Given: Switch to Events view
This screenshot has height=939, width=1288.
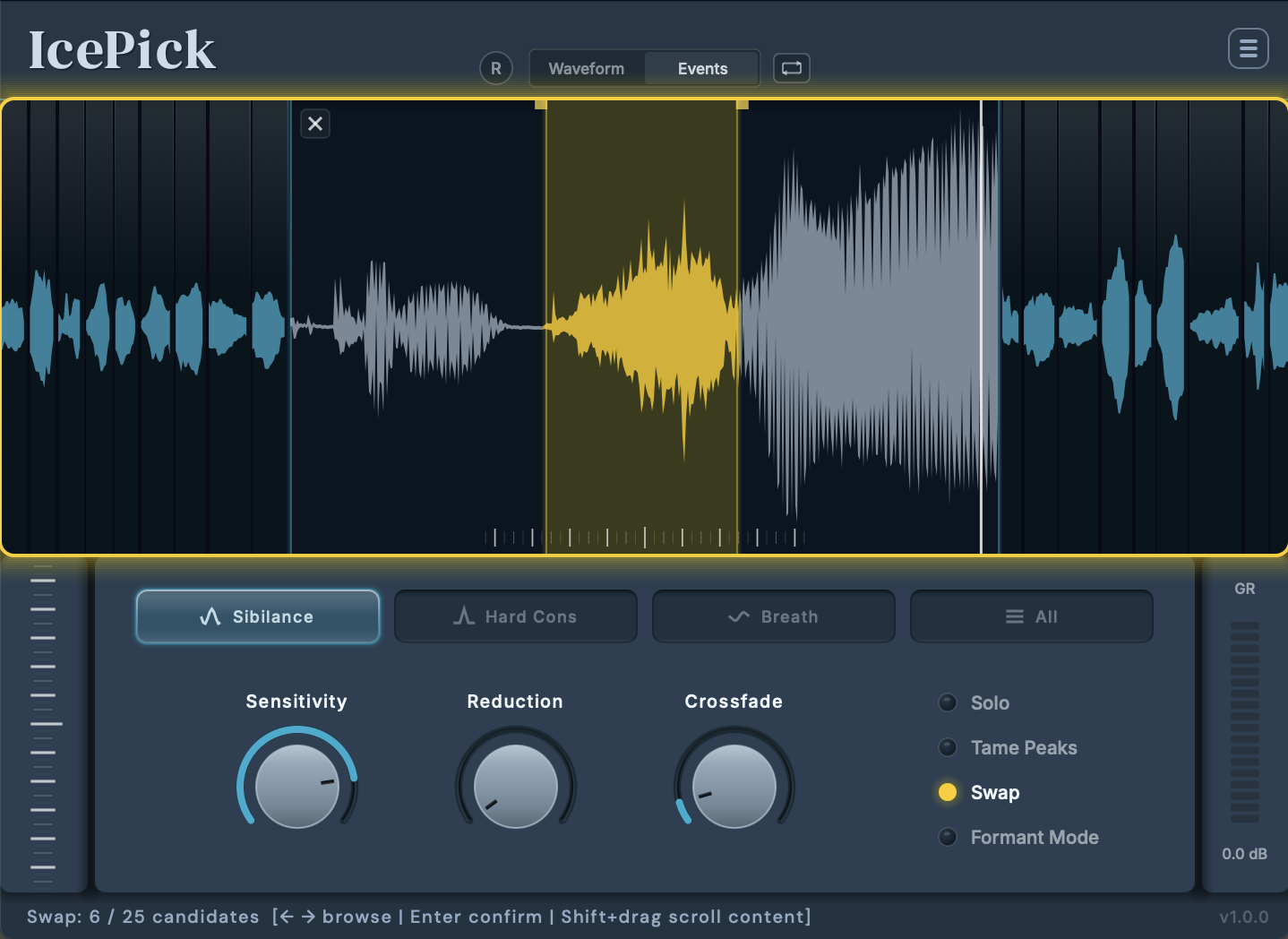Looking at the screenshot, I should 702,68.
